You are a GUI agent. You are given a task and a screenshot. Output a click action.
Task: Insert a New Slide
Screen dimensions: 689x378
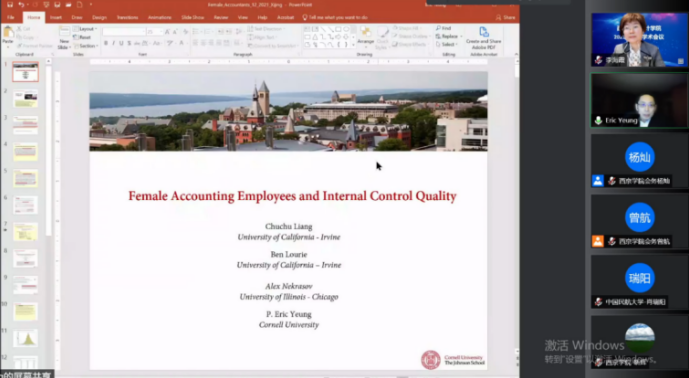click(x=64, y=37)
